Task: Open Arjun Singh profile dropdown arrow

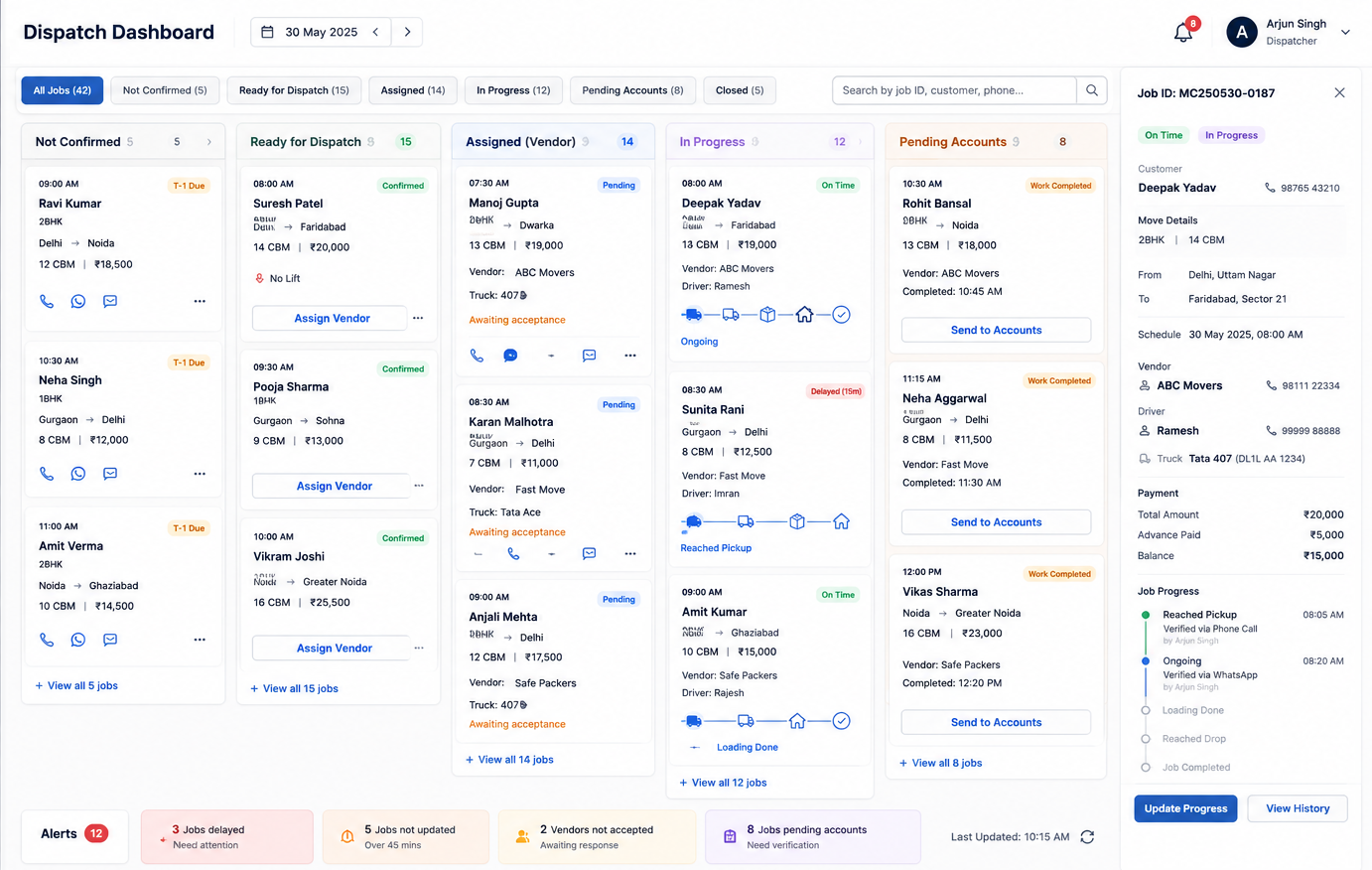Action: pyautogui.click(x=1345, y=33)
